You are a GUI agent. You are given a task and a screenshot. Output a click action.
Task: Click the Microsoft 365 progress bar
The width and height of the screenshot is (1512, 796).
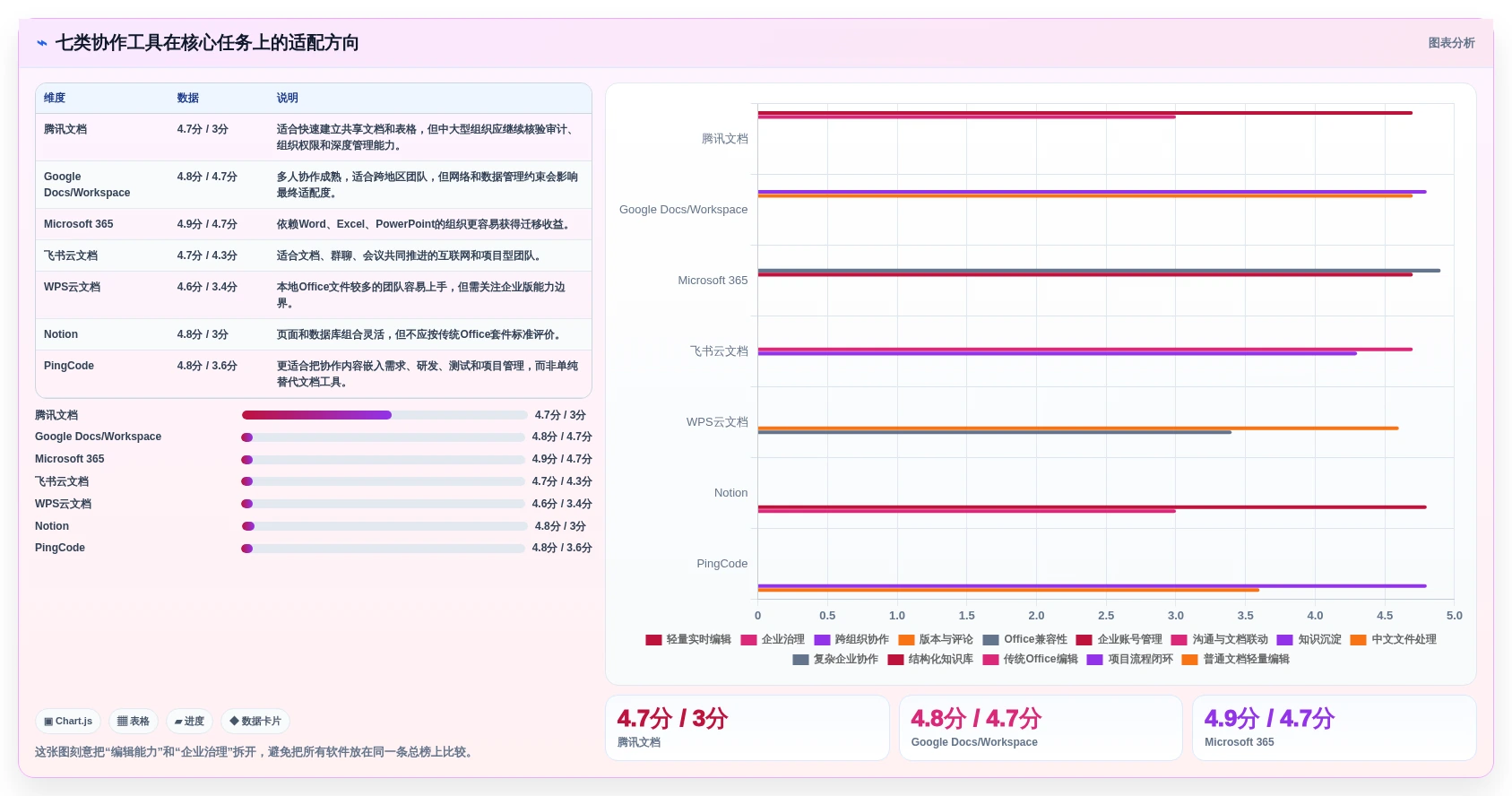(x=383, y=460)
